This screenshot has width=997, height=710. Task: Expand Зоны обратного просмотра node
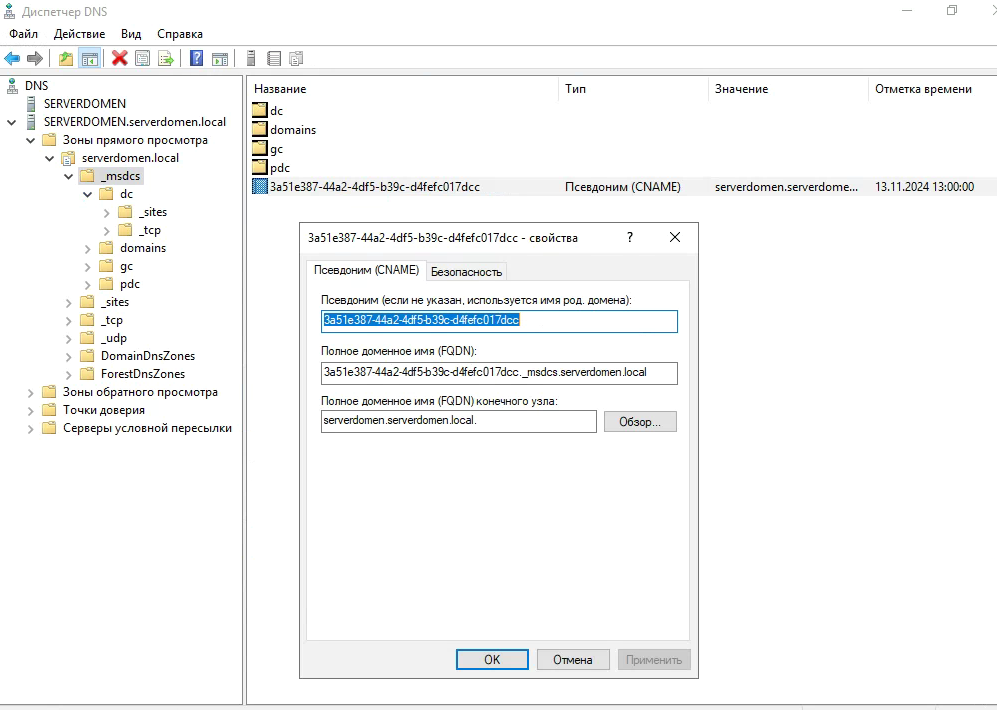click(31, 393)
